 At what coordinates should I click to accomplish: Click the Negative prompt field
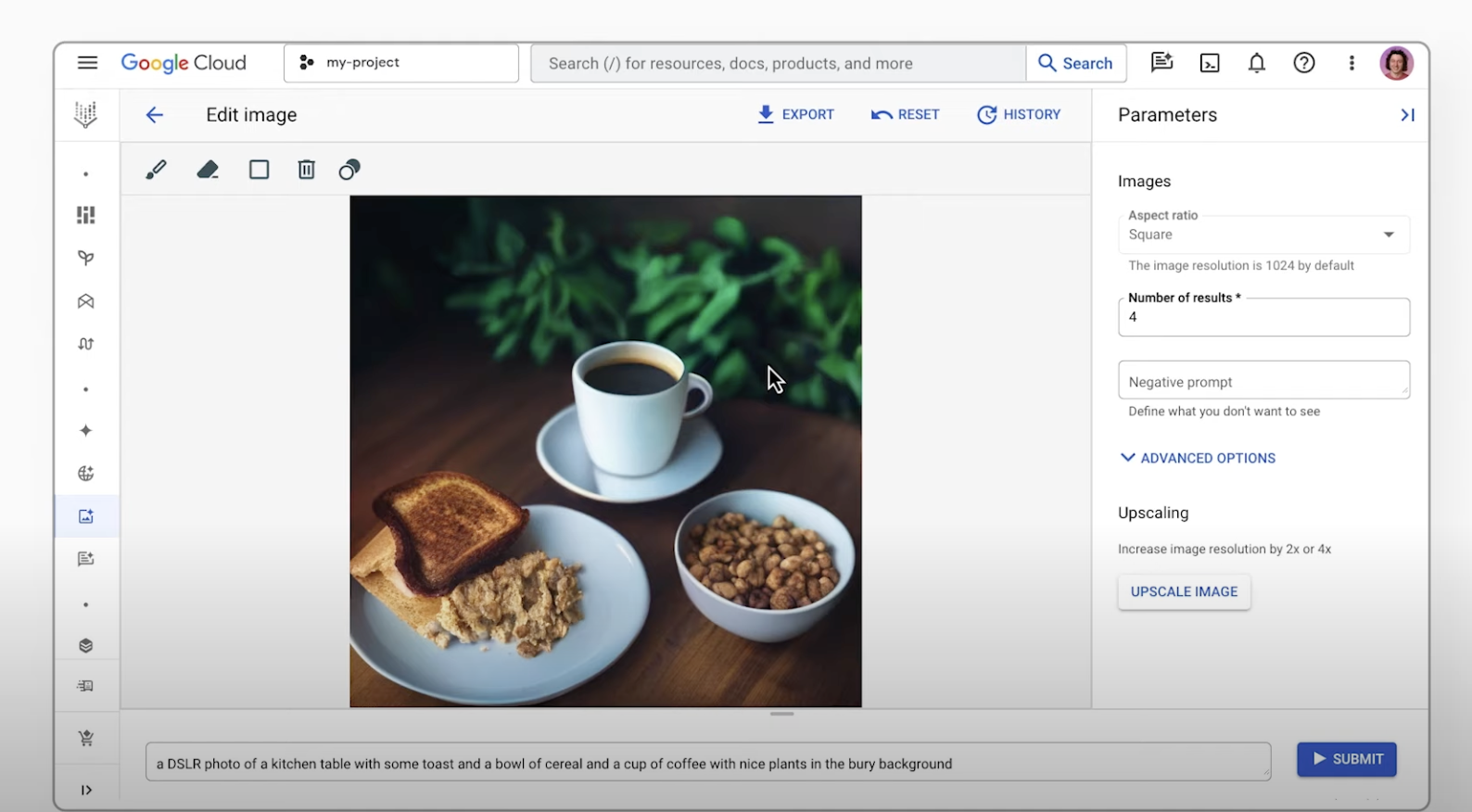click(1263, 380)
